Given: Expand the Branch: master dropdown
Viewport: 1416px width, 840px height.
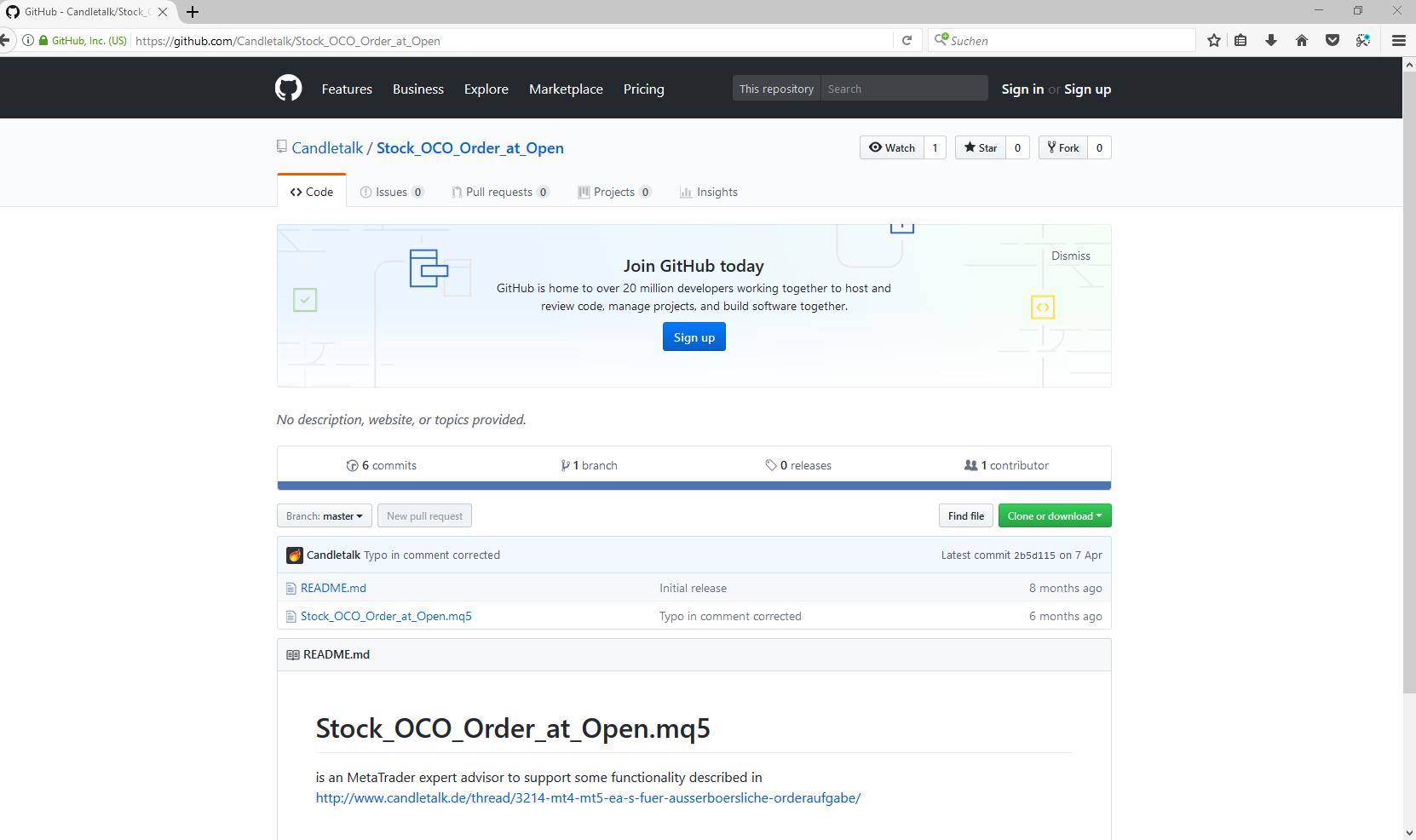Looking at the screenshot, I should point(324,515).
